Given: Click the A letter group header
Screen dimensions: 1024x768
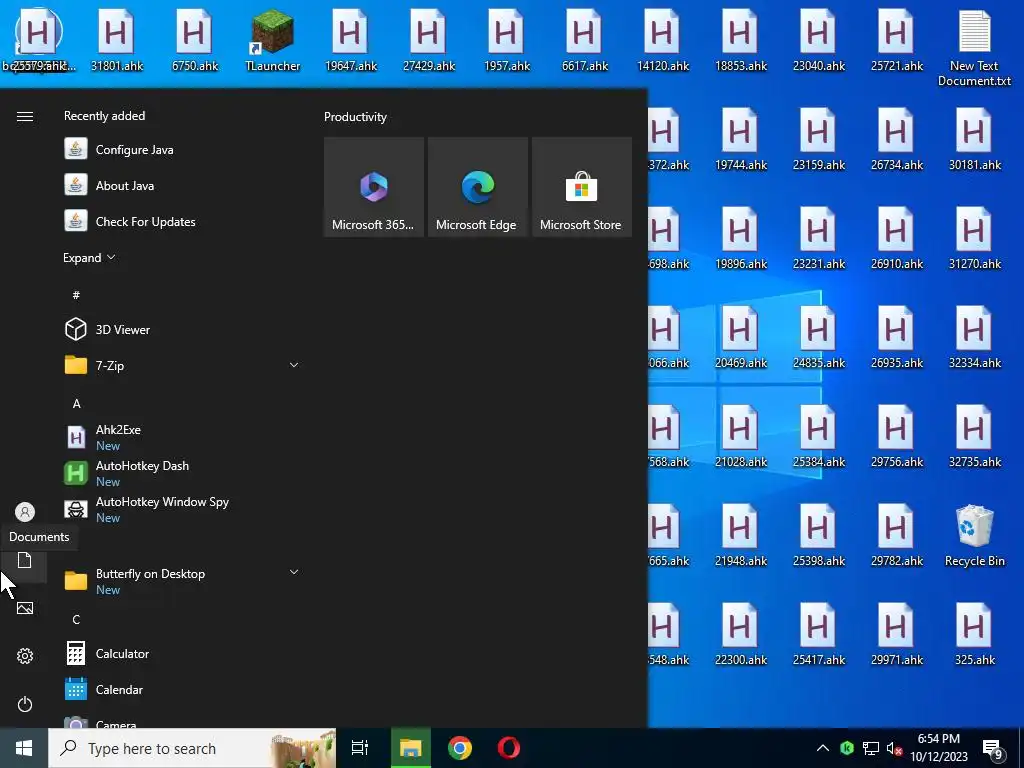Looking at the screenshot, I should (x=76, y=403).
